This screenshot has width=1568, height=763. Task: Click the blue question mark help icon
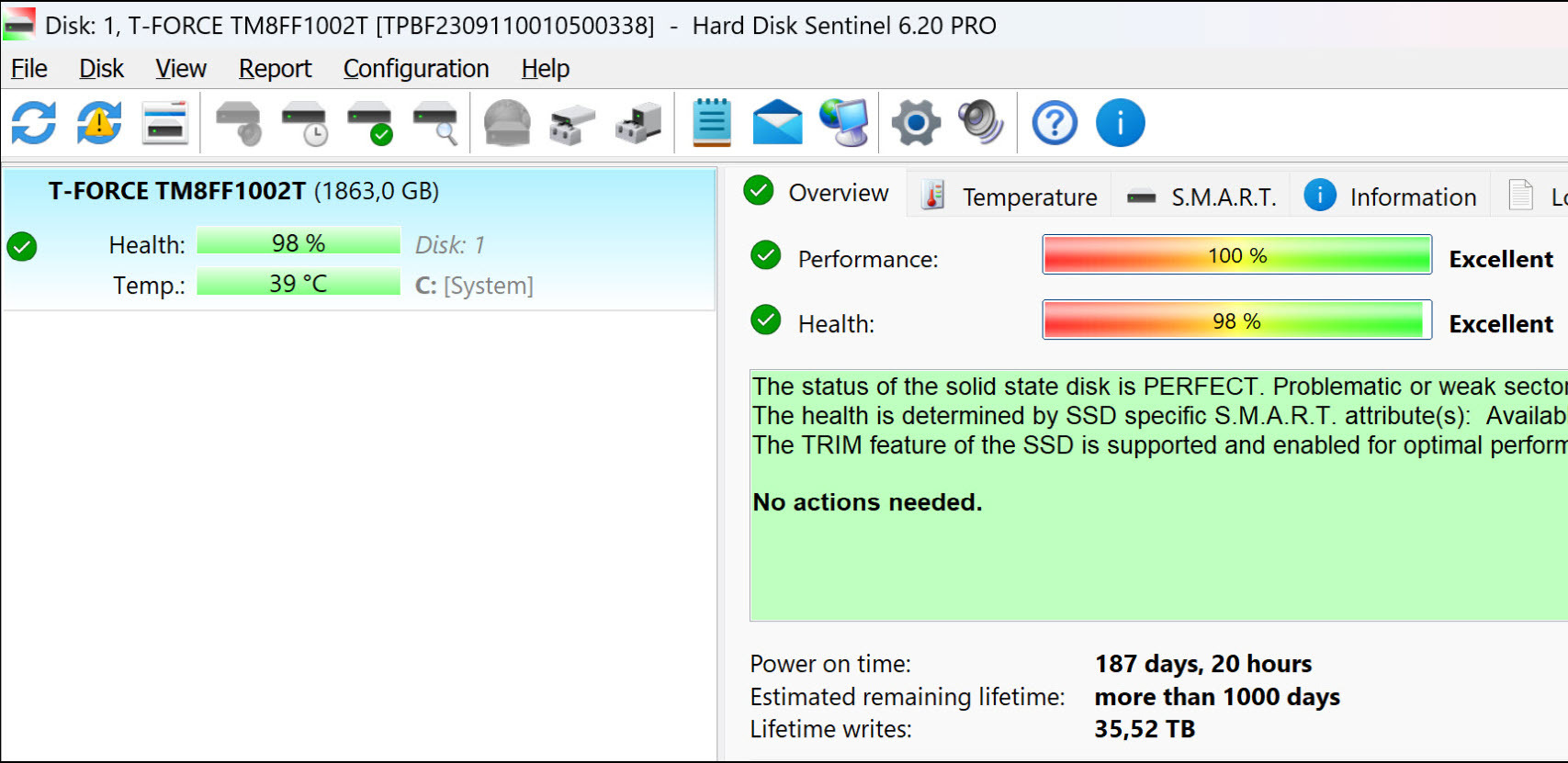coord(1055,123)
